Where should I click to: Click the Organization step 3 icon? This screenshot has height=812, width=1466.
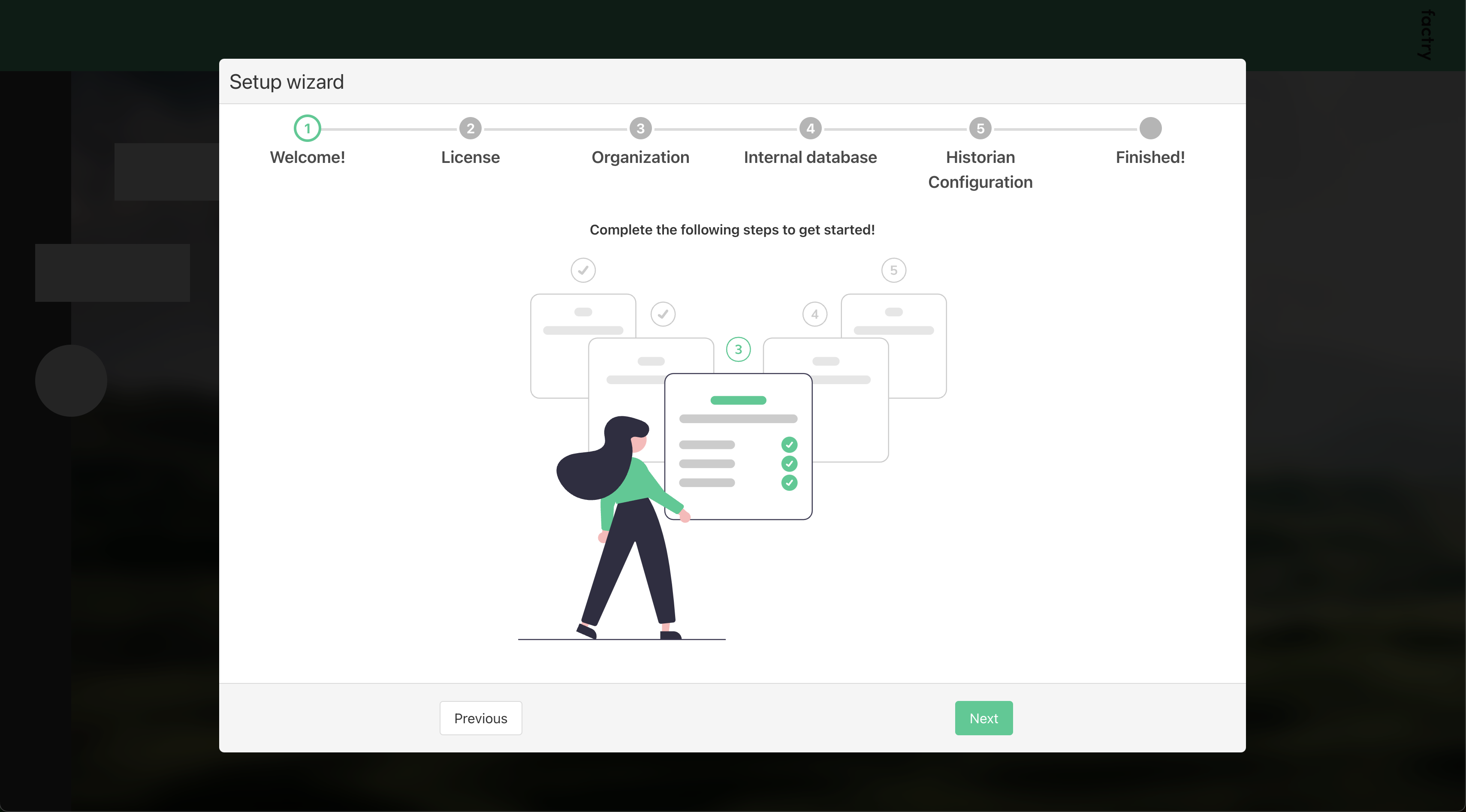coord(640,128)
